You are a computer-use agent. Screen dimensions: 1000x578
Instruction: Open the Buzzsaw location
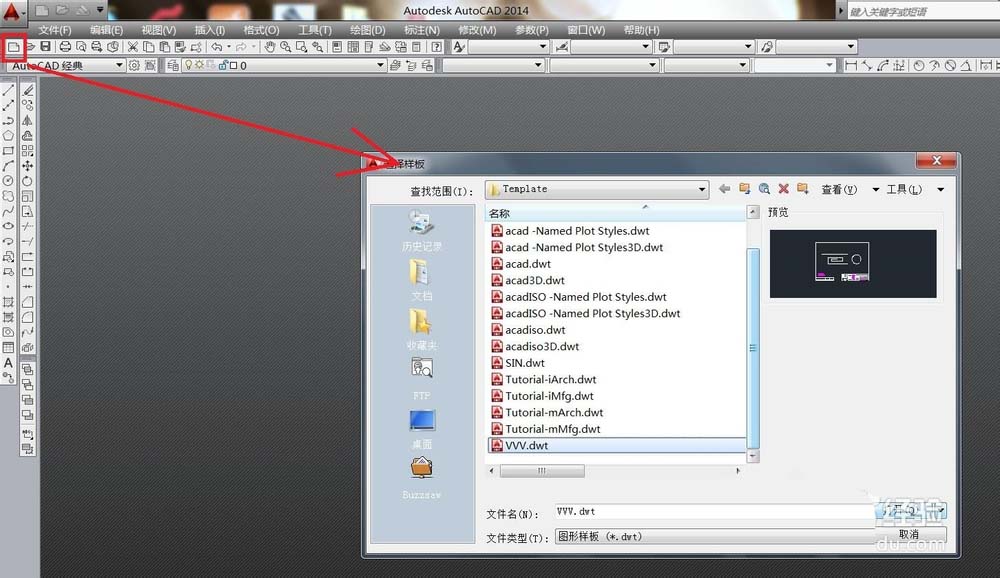(x=422, y=478)
